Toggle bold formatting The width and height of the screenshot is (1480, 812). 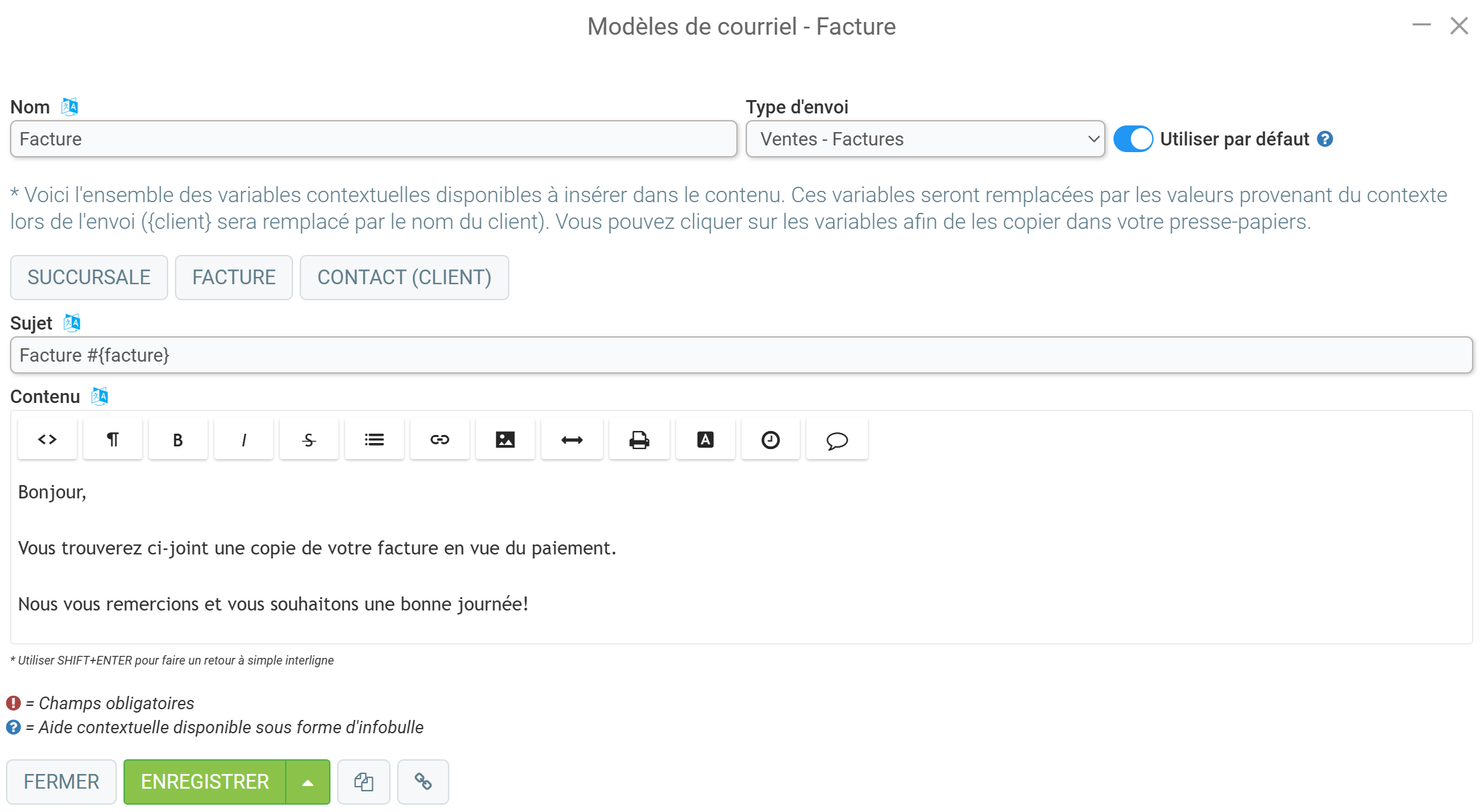tap(178, 439)
